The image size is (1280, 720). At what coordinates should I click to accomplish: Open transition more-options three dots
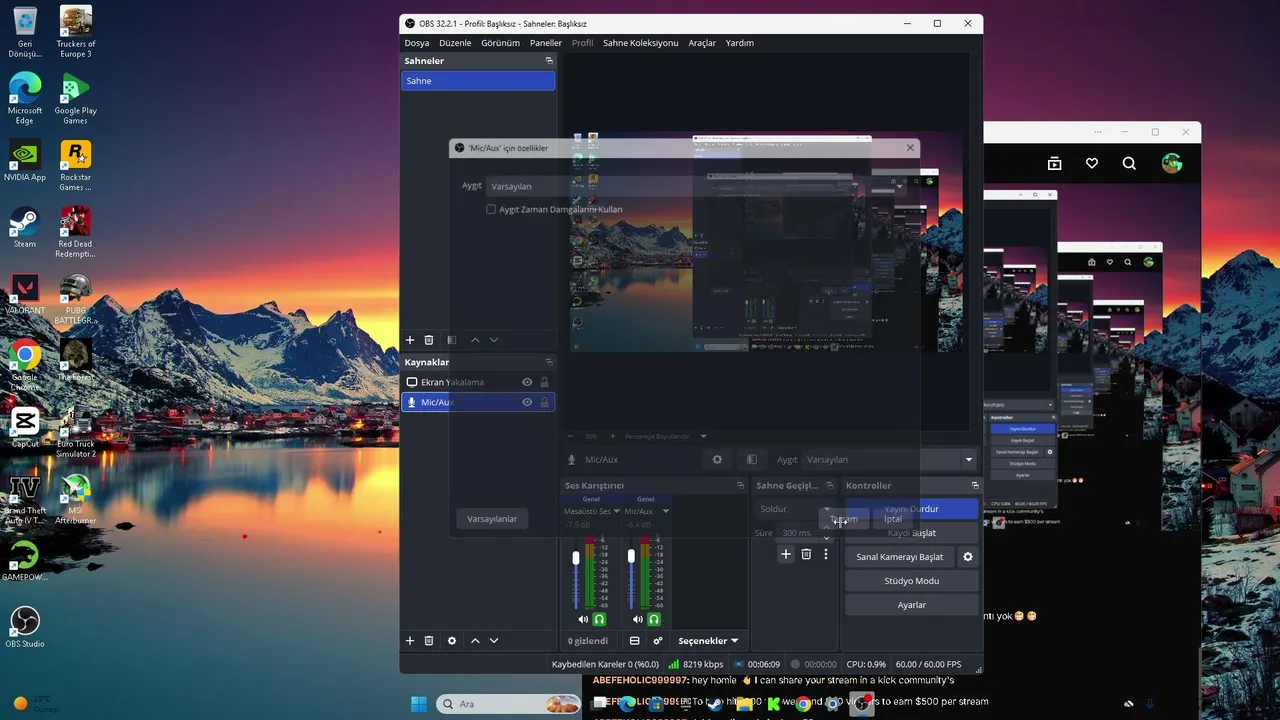click(x=826, y=554)
